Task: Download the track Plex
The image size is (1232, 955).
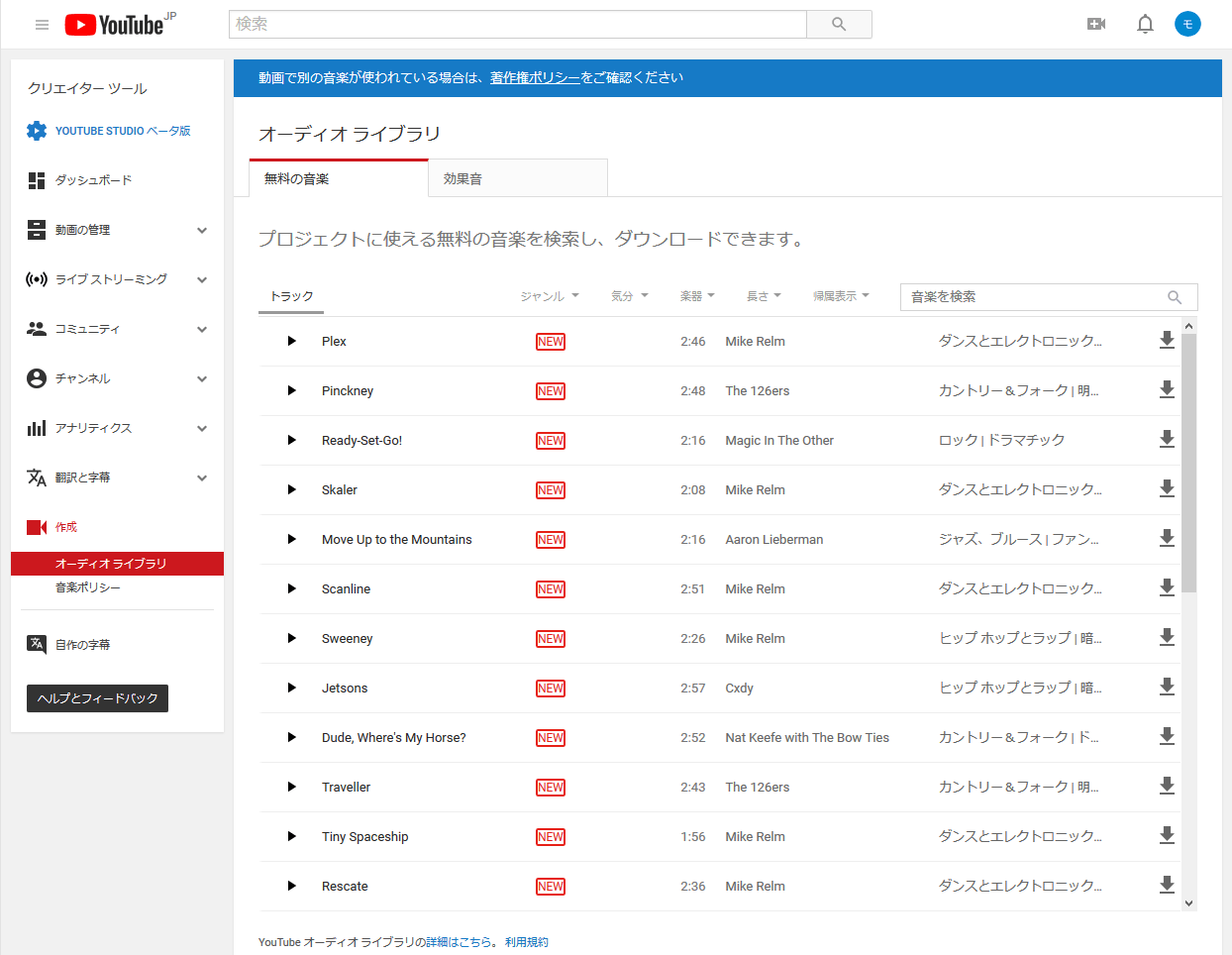Action: 1167,340
